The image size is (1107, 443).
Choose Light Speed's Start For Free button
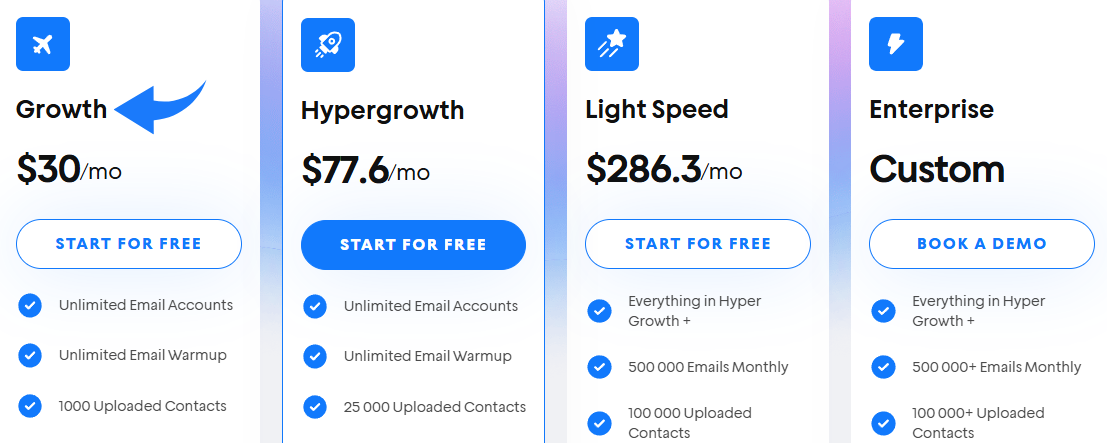coord(698,244)
